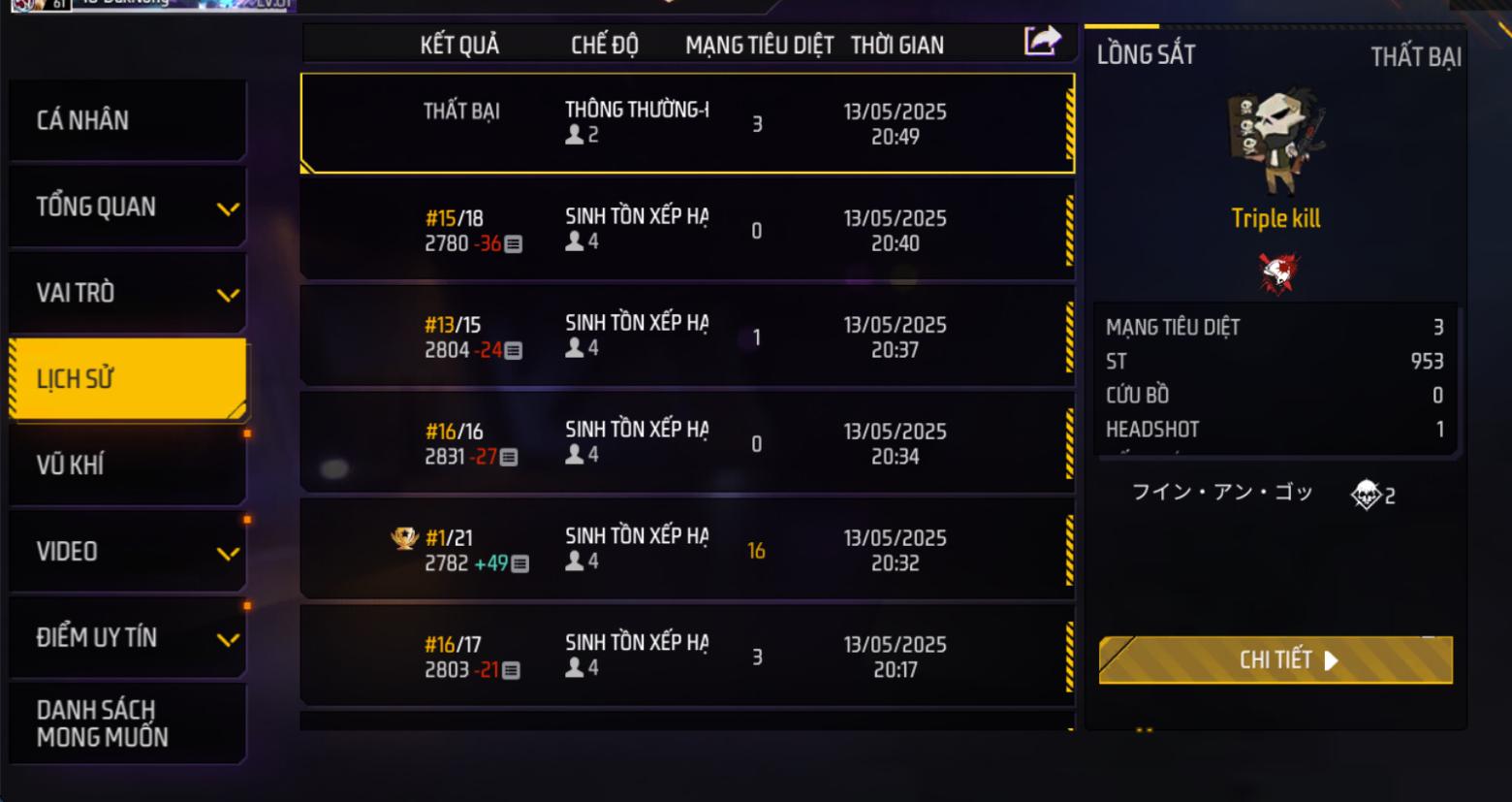
Task: Click the trophy icon on #1/21 match
Action: coord(404,538)
